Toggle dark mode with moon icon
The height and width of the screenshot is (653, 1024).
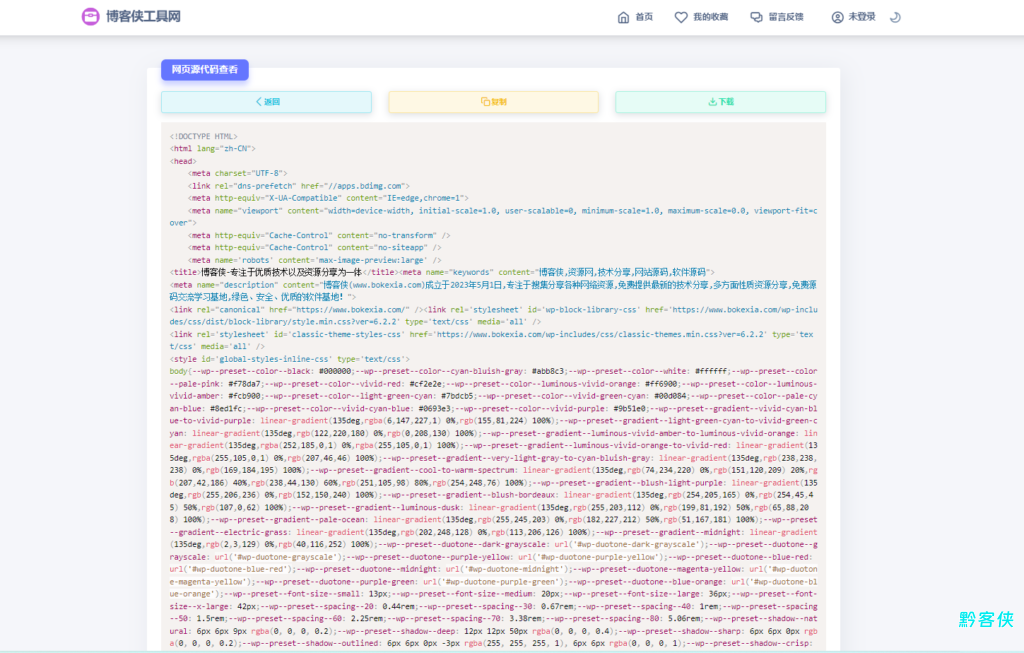tap(895, 17)
